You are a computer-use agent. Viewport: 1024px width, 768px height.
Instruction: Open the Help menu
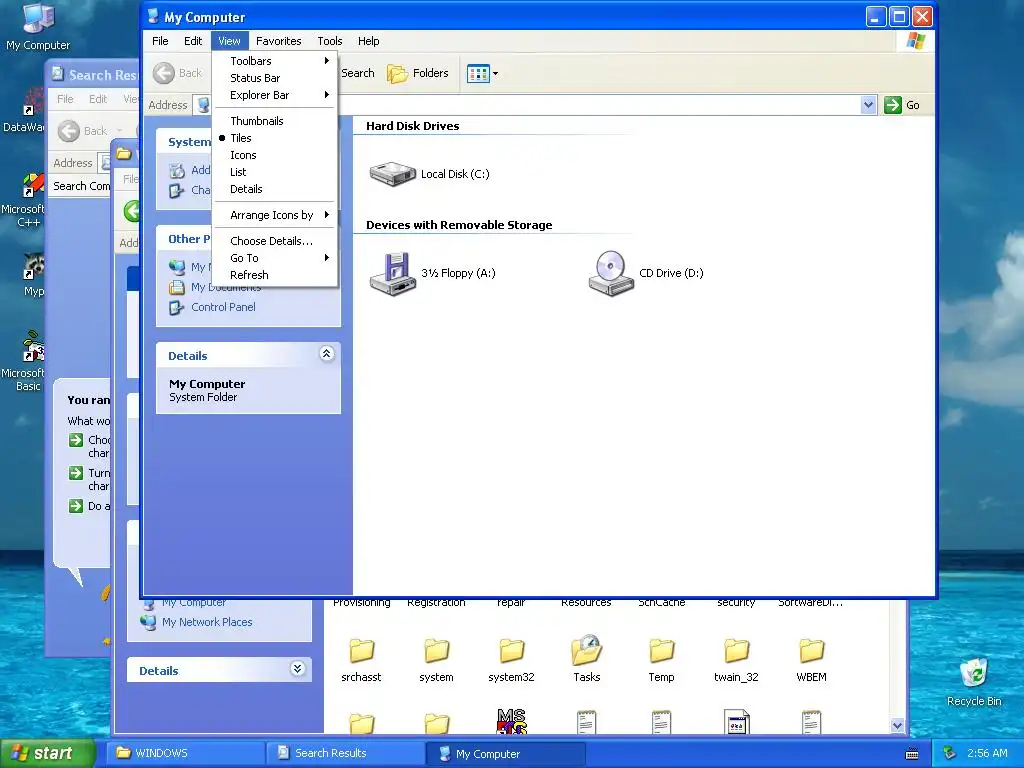tap(368, 41)
